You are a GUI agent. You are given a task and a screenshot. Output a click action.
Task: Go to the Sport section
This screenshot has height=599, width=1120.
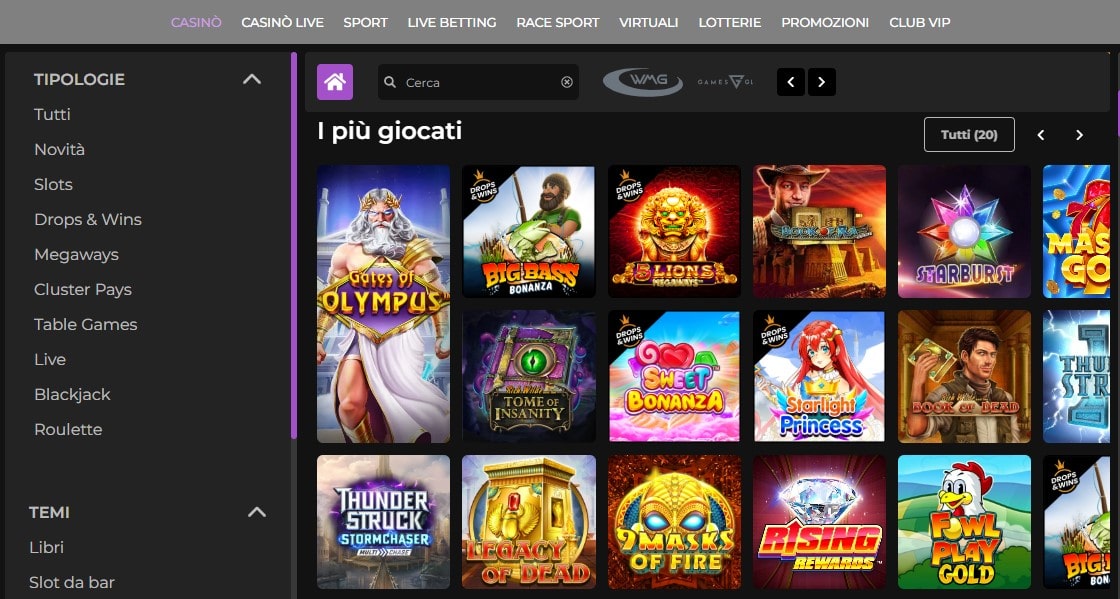click(x=365, y=22)
